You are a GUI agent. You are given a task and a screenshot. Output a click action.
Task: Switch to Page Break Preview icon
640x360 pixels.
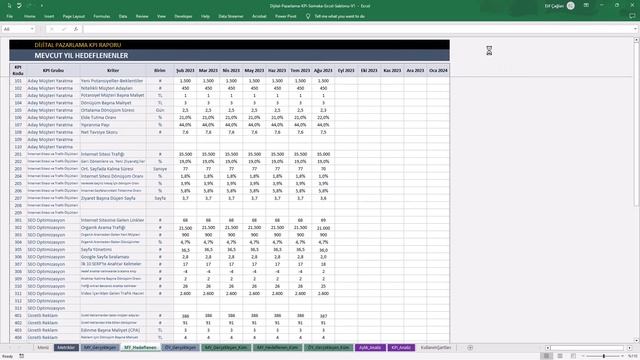pos(573,356)
